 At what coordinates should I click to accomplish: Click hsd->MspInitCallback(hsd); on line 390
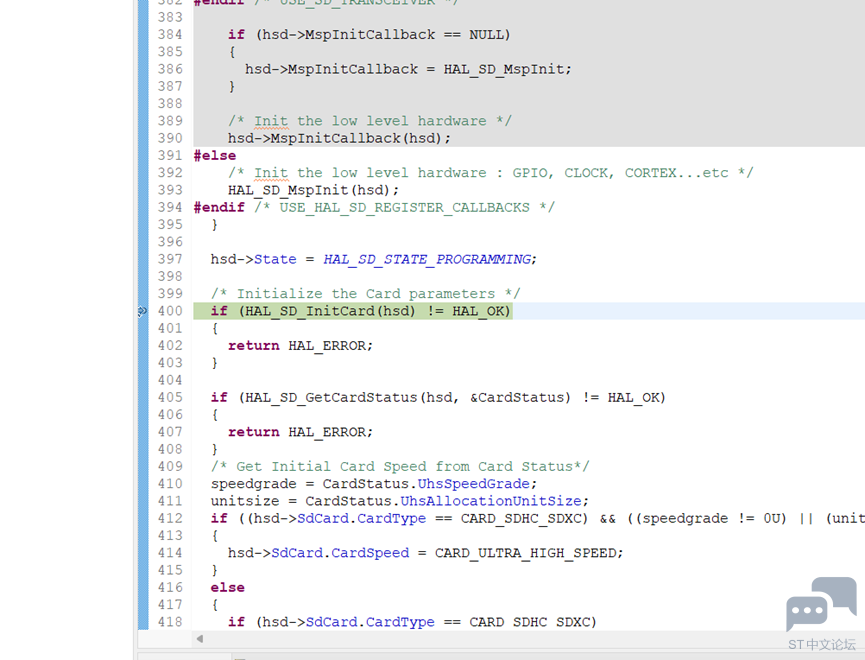(x=339, y=139)
